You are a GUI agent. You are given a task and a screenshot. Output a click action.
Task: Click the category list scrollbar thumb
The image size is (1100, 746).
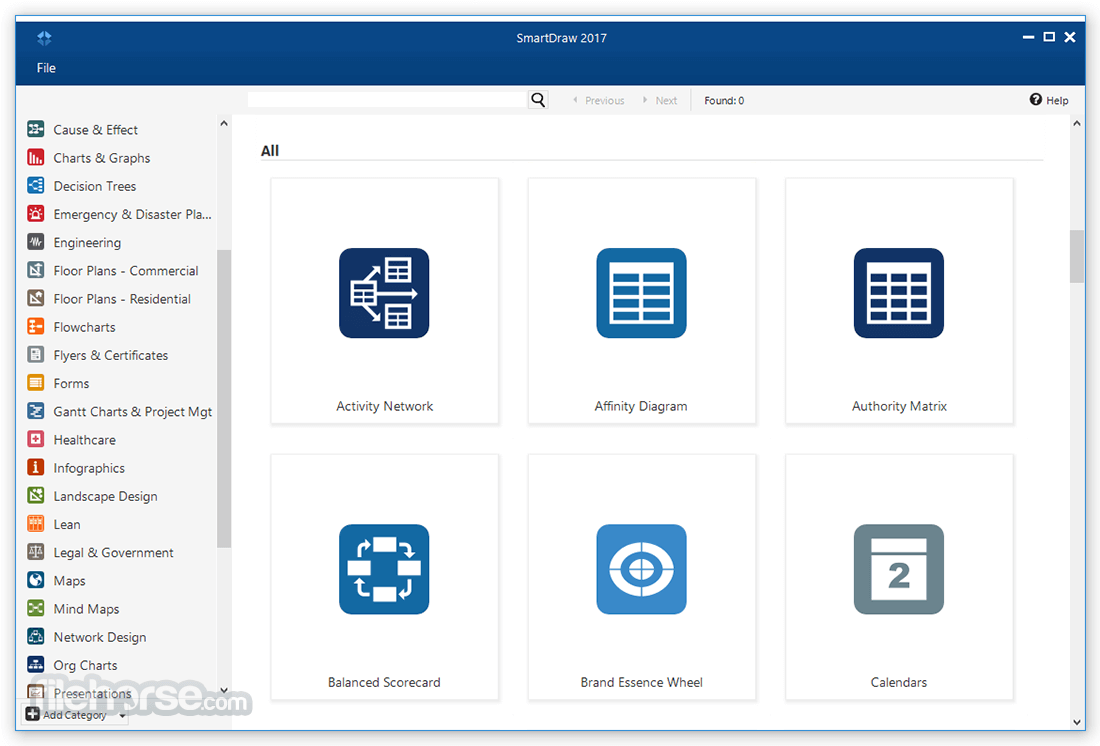tap(224, 399)
